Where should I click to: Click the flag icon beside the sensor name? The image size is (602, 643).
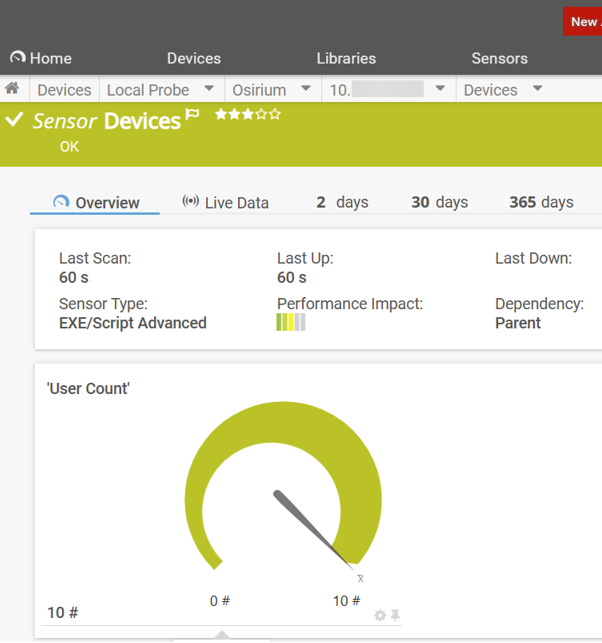(192, 116)
